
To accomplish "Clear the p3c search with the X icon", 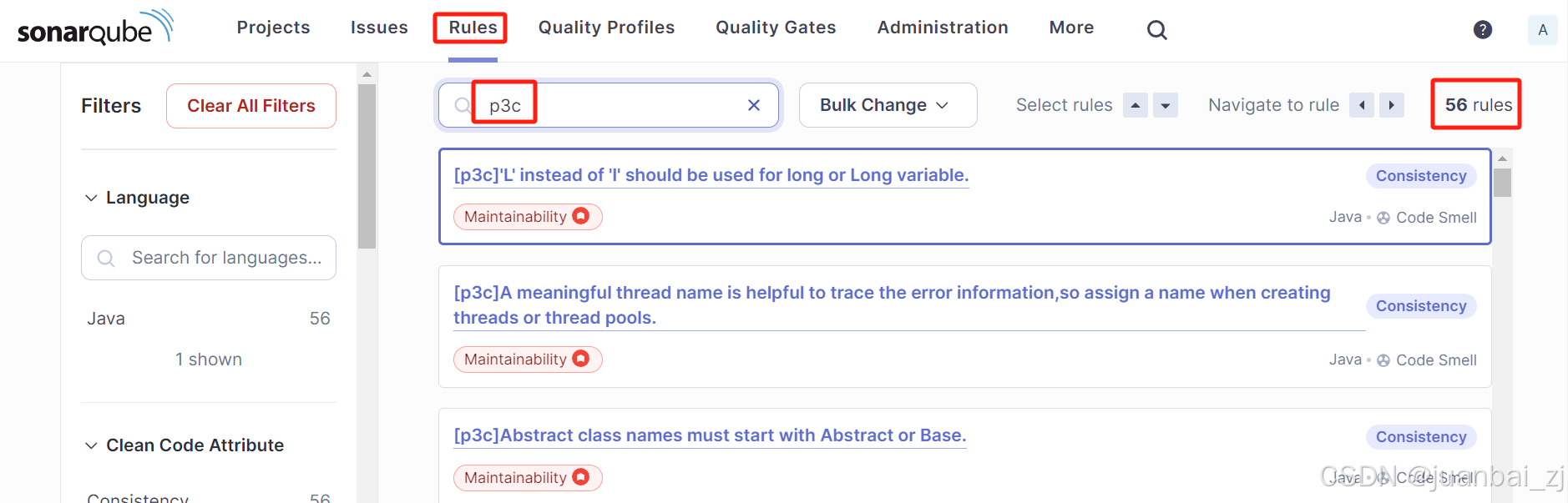I will click(x=753, y=105).
